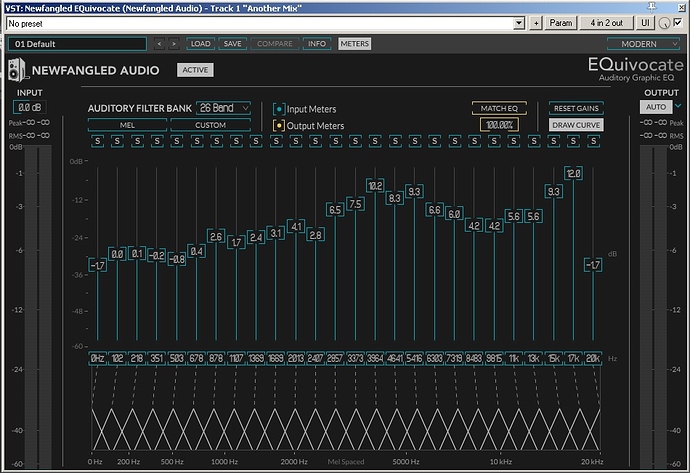Click the 4 in 2 out routing button

[606, 23]
